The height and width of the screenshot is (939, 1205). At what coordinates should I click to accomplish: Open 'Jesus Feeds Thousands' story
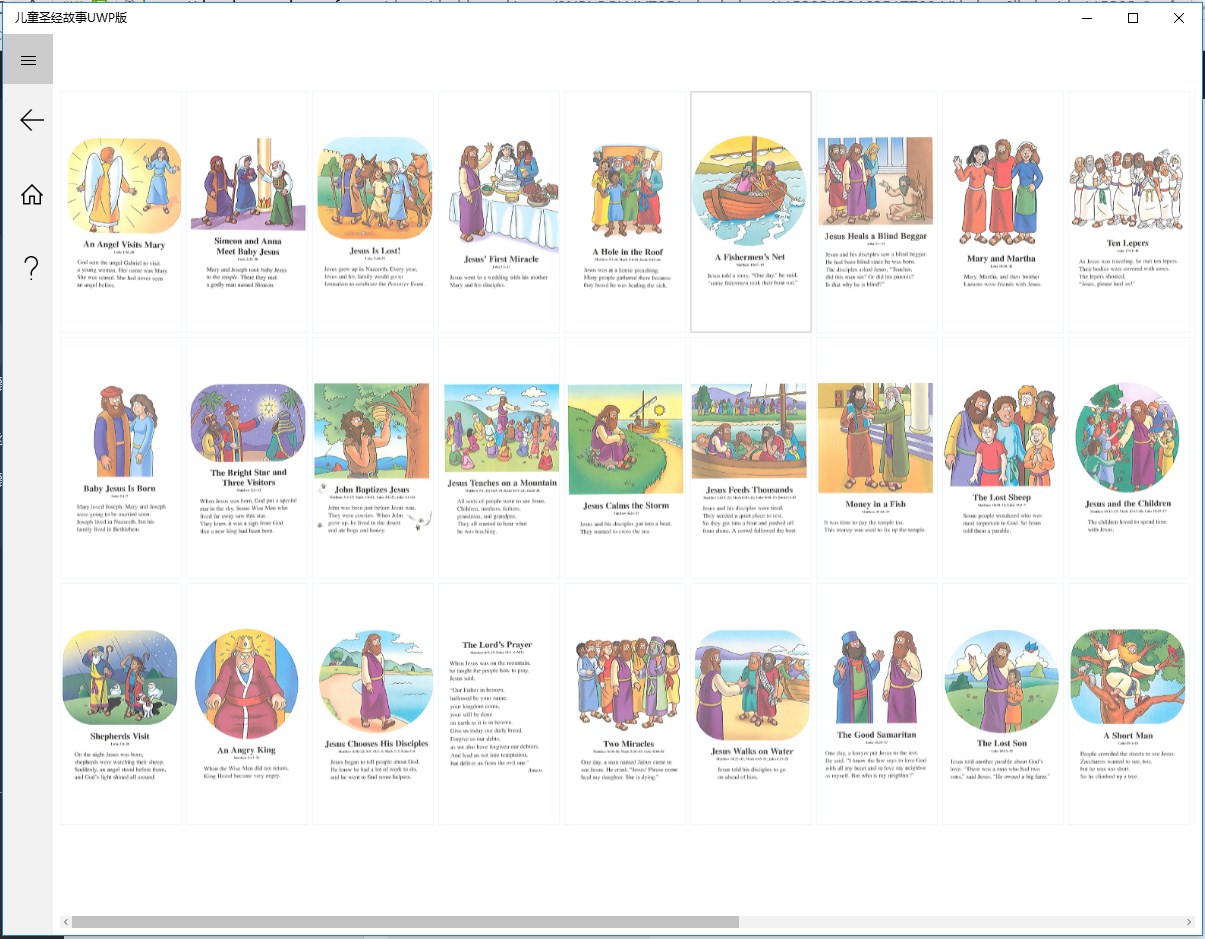[751, 458]
